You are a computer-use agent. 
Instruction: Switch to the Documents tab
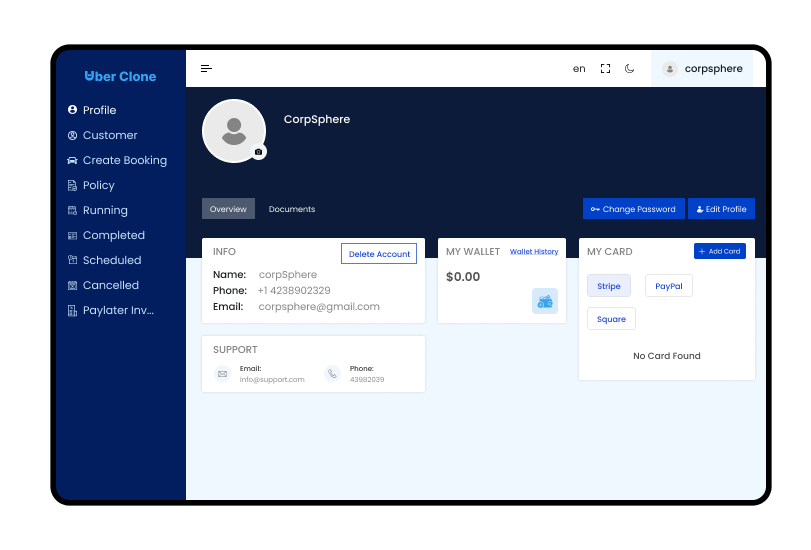(292, 209)
